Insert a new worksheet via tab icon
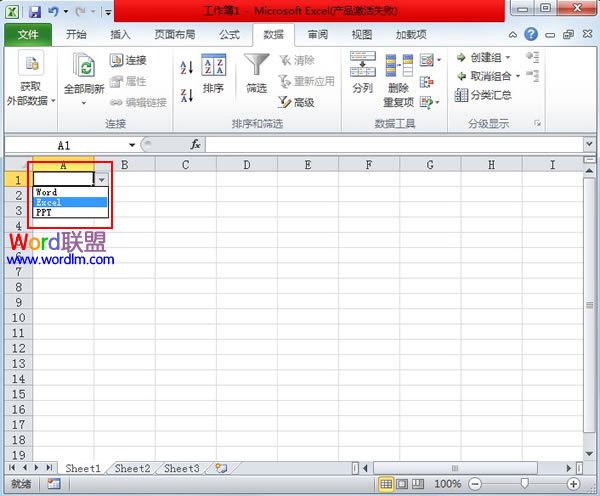 (221, 468)
